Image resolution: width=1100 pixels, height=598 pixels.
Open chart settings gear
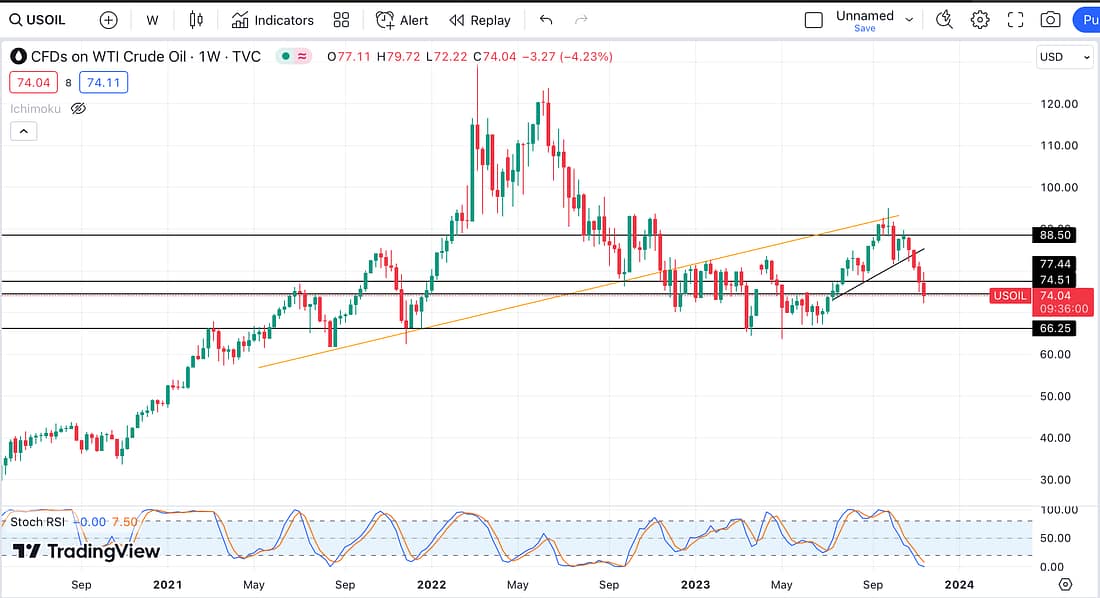tap(980, 20)
